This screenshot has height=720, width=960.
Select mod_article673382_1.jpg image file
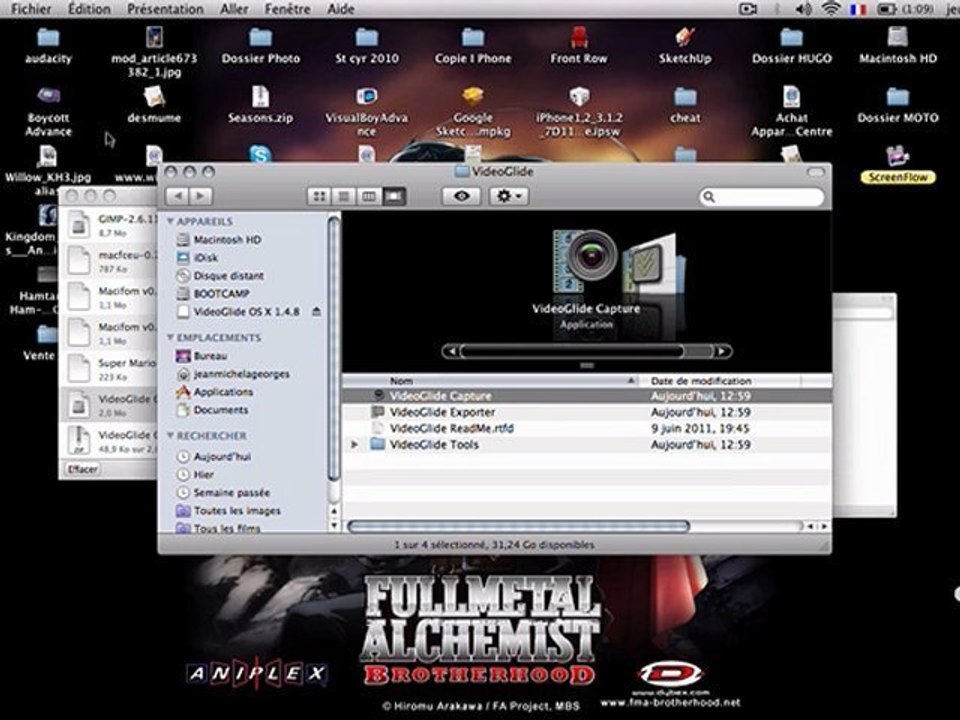(x=154, y=38)
